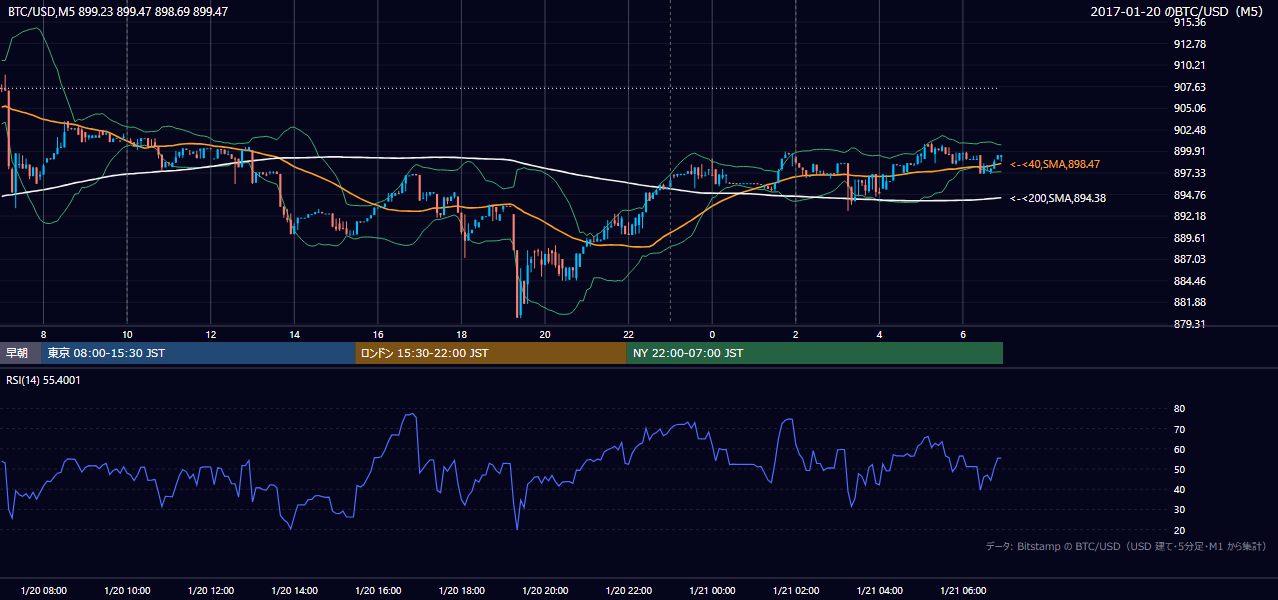The height and width of the screenshot is (600, 1278).
Task: Click the 1/20 08:00 time axis label
Action: pyautogui.click(x=43, y=591)
